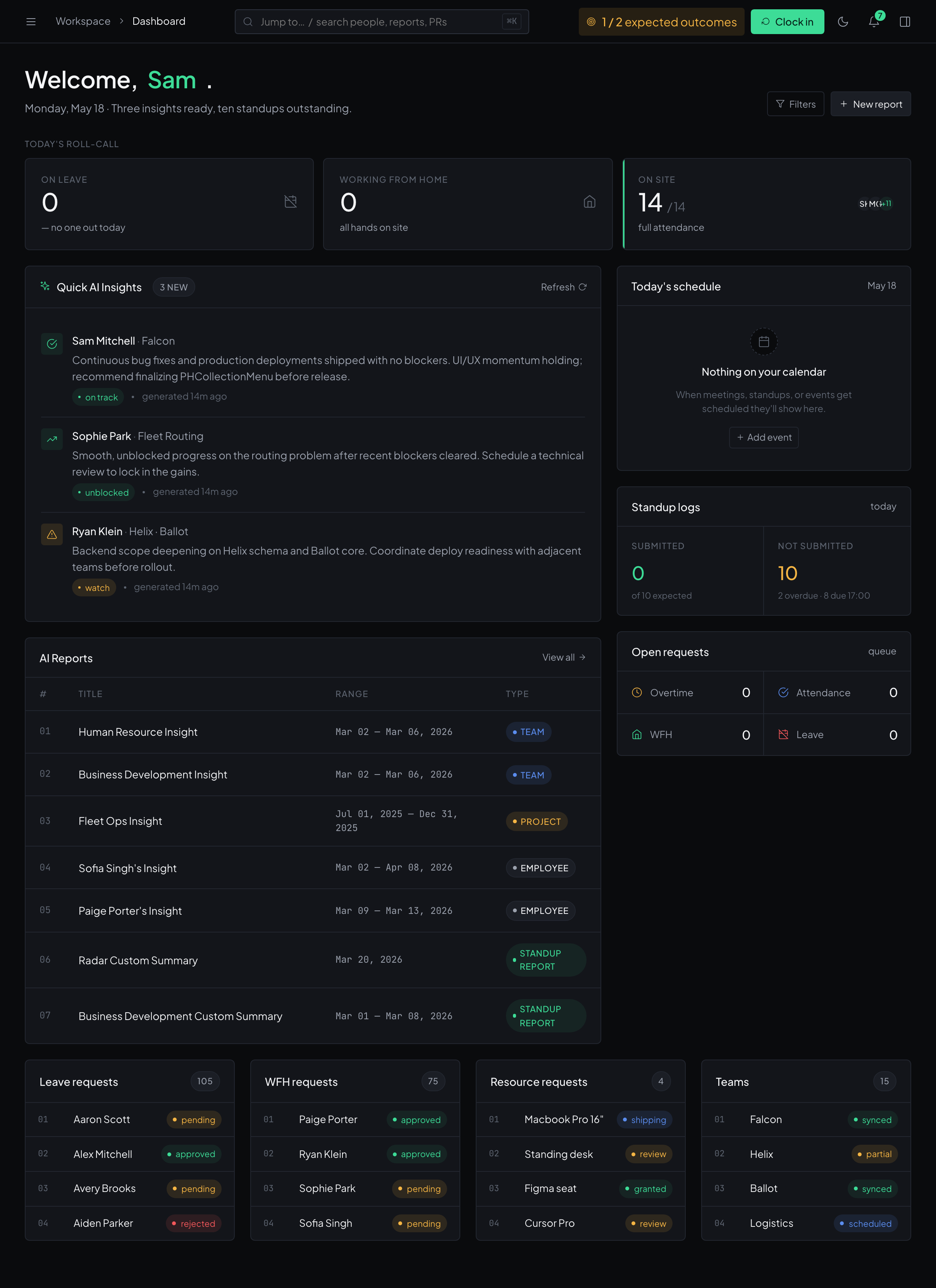Click Resource requests count badge 4
936x1288 pixels.
click(x=661, y=1081)
